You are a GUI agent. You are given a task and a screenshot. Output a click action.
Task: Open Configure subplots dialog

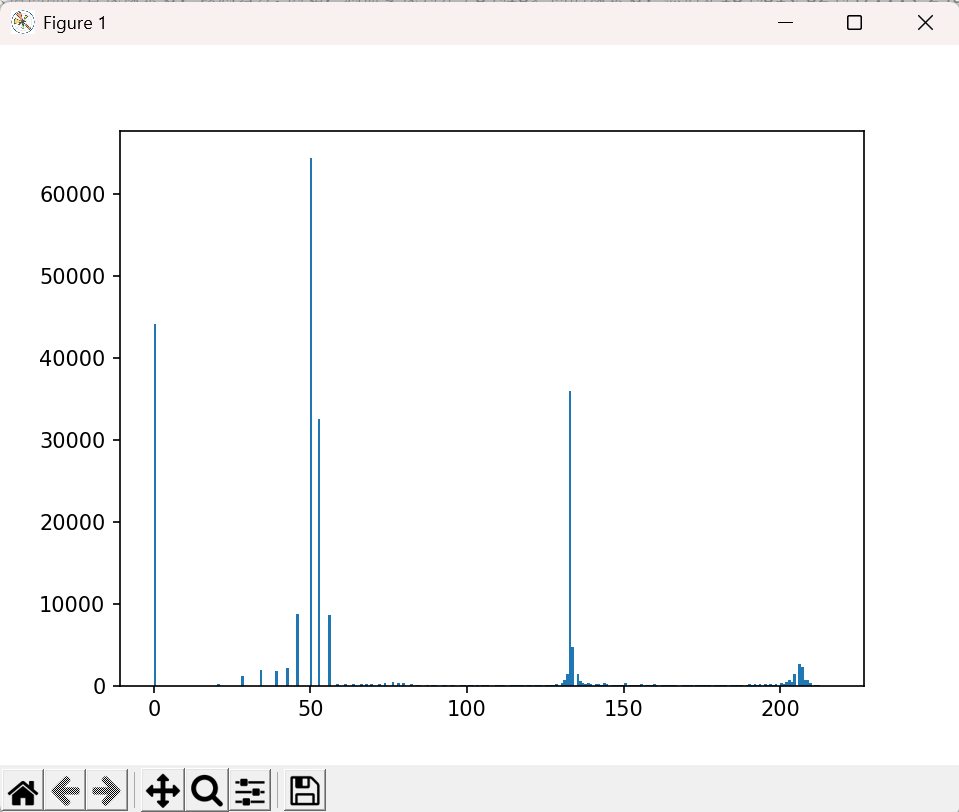coord(250,791)
